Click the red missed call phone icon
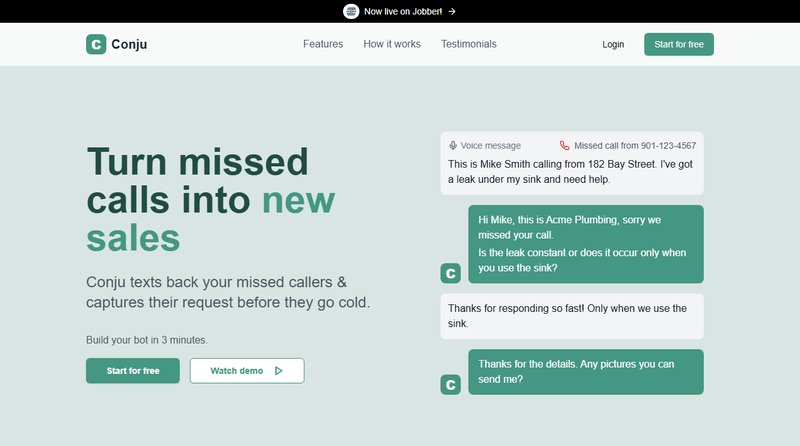800x446 pixels. pos(565,145)
